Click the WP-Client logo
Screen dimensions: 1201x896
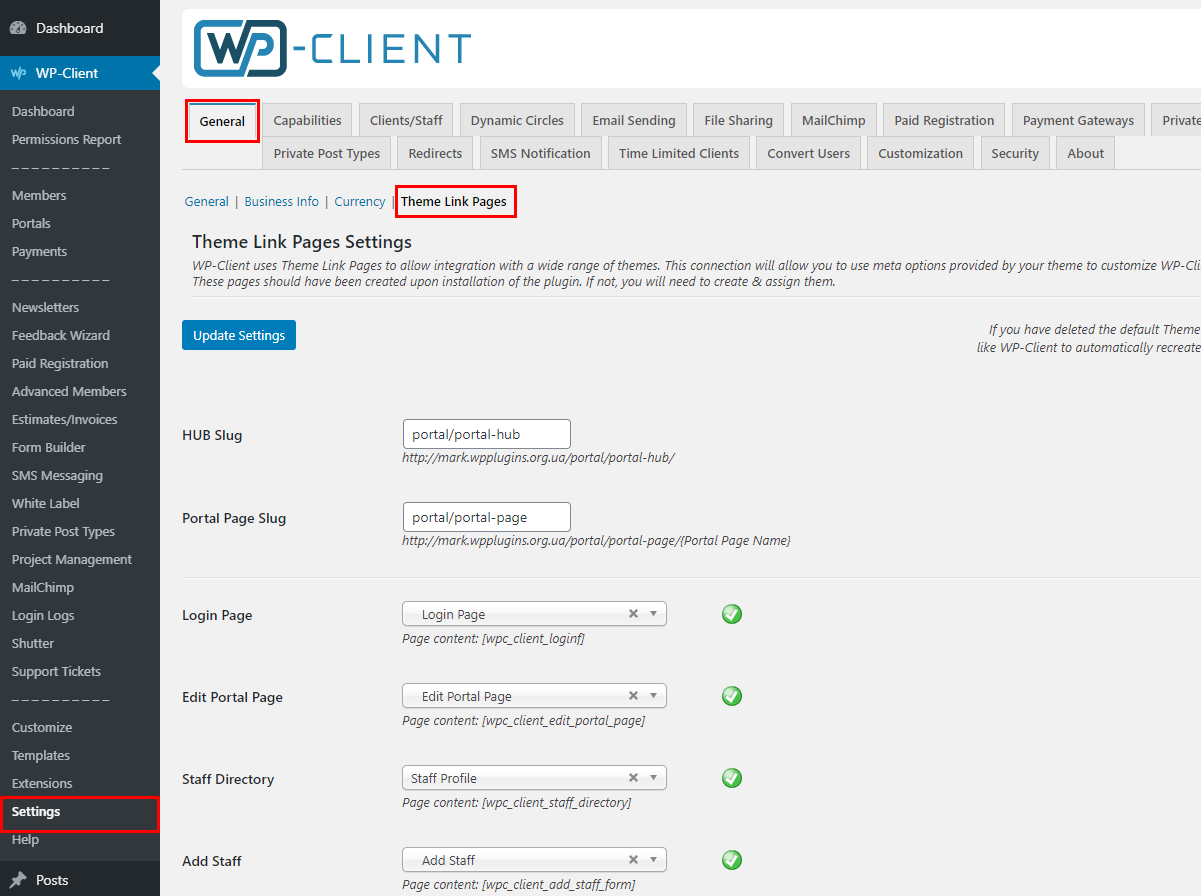pyautogui.click(x=332, y=49)
